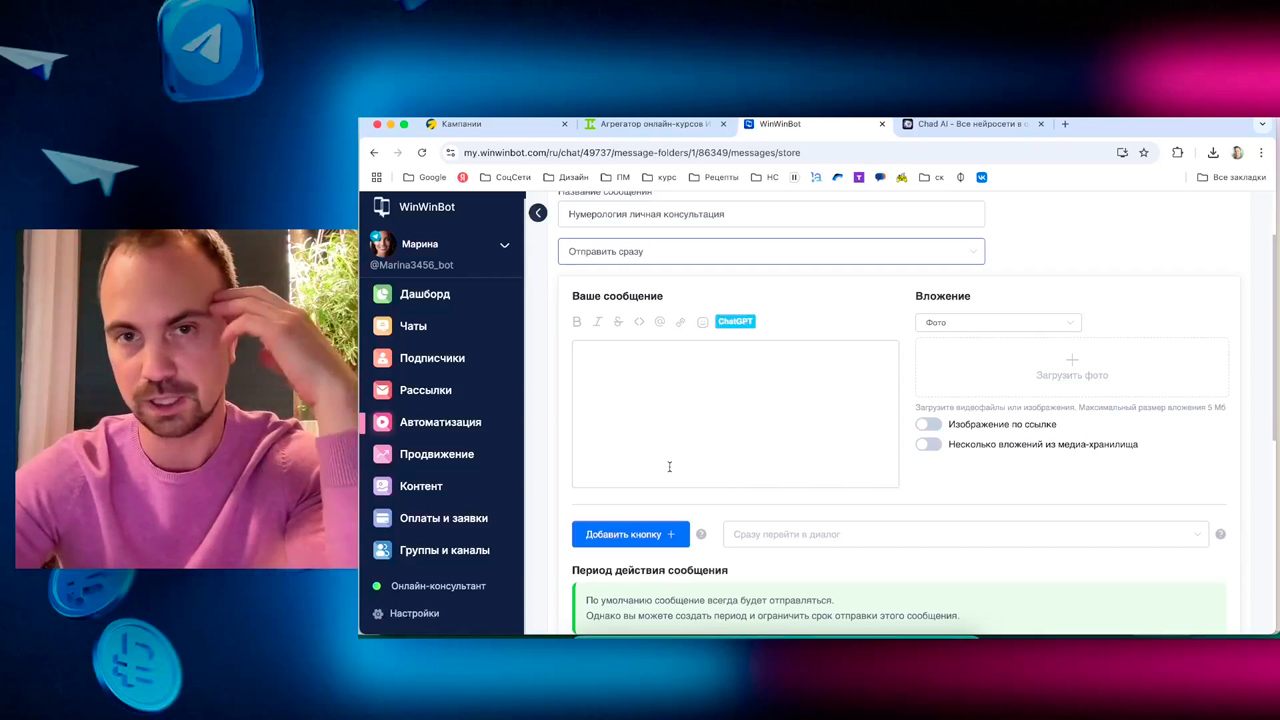Open the apps grid in bookmarks bar
Image resolution: width=1280 pixels, height=720 pixels.
click(x=377, y=177)
